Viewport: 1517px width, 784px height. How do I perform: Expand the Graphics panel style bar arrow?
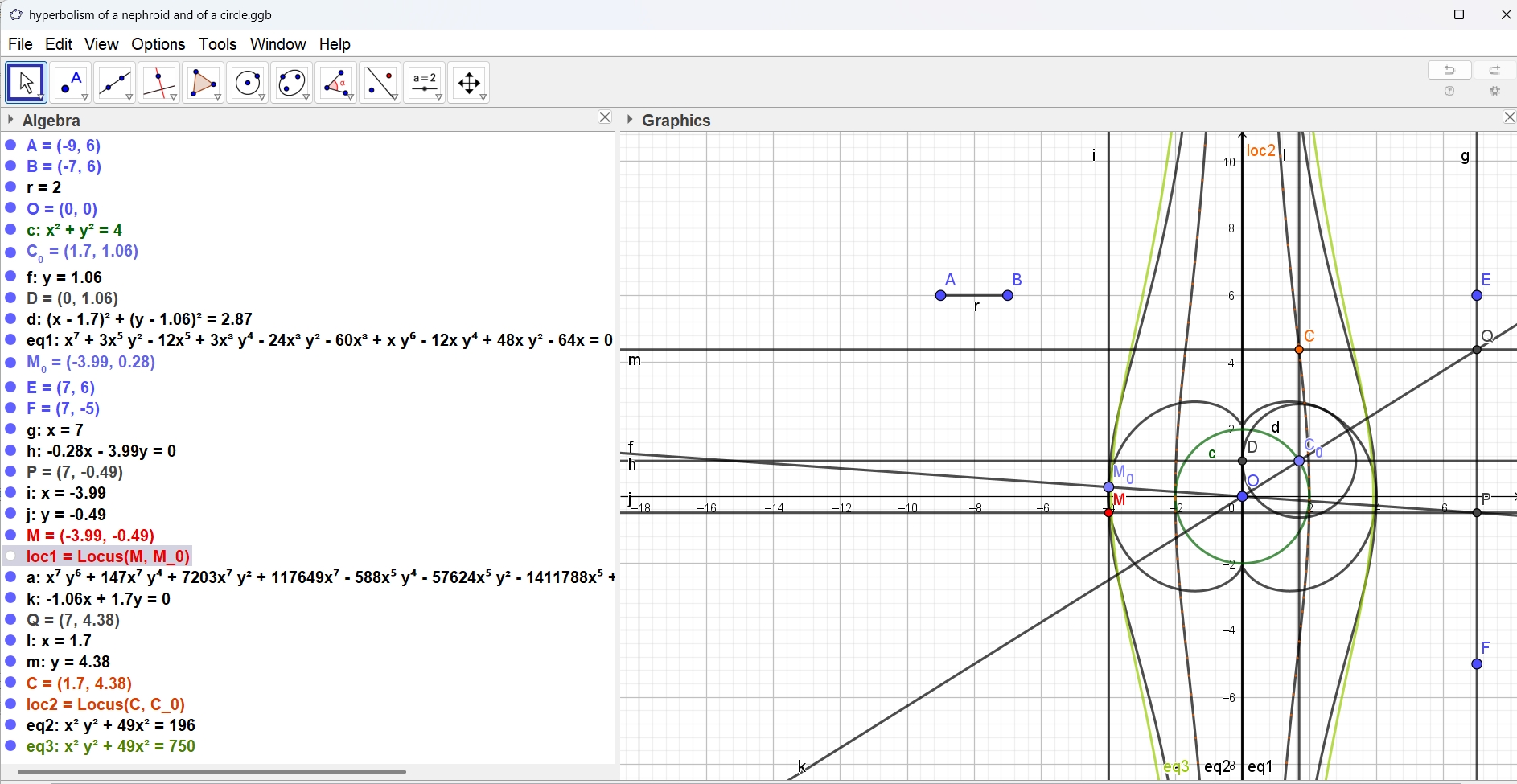tap(630, 120)
